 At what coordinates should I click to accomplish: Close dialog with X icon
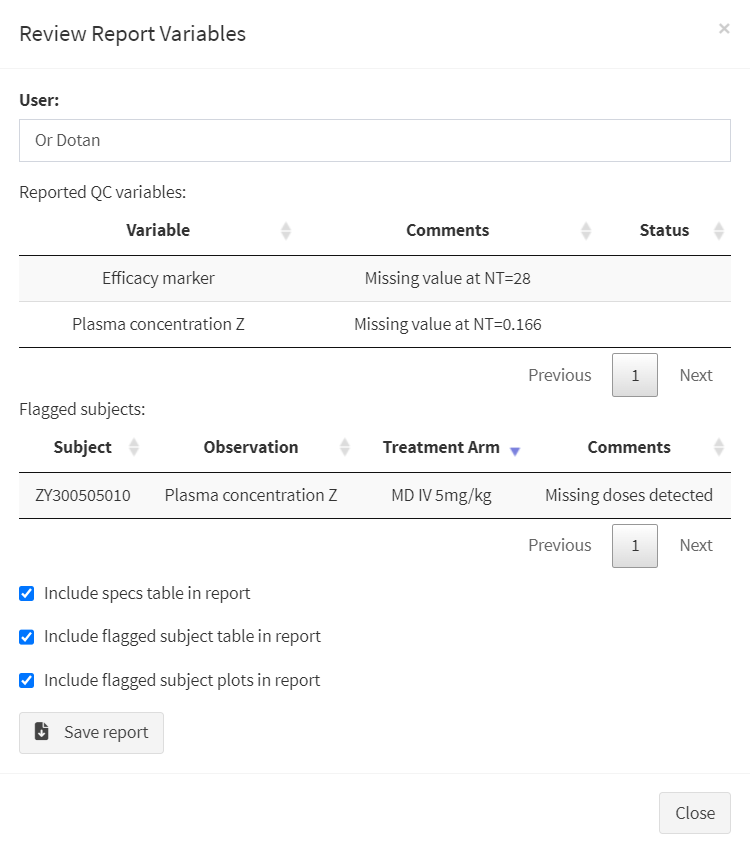point(724,29)
